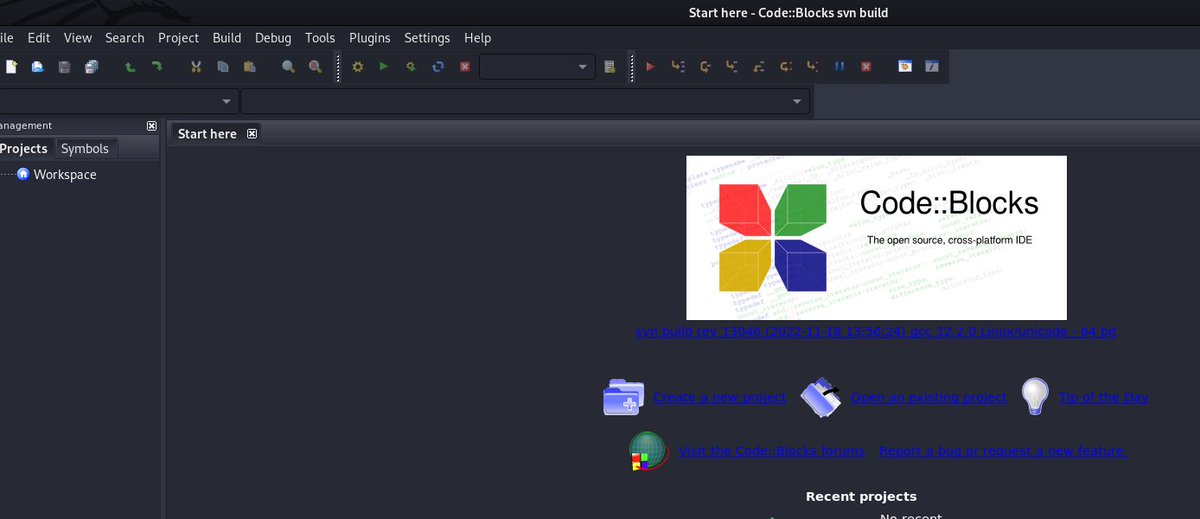Stop the debugger with red X

tap(866, 67)
